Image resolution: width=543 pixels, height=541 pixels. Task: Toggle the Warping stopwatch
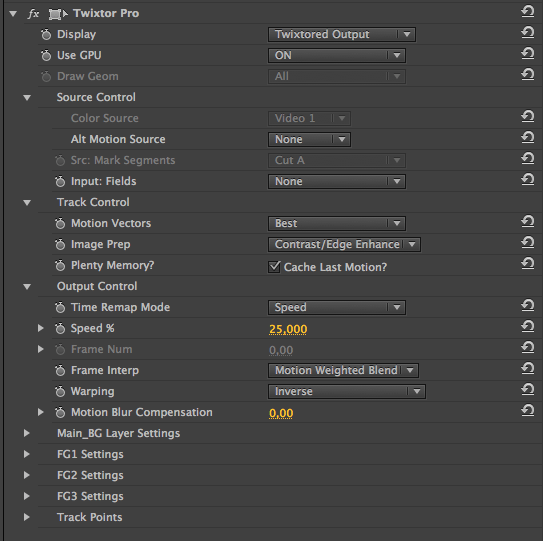[60, 391]
